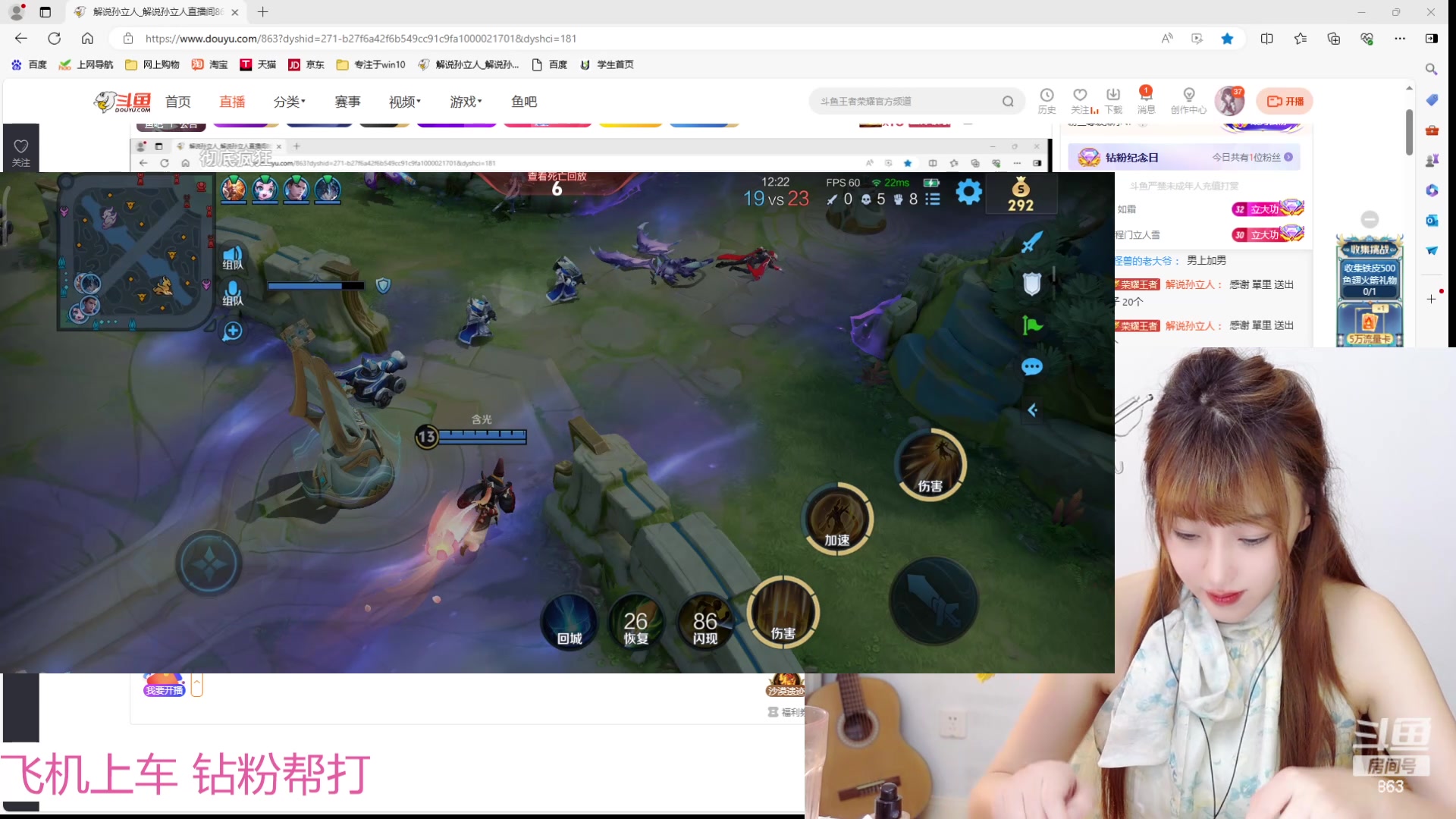
Task: Open 京东 bookmark
Action: click(306, 64)
